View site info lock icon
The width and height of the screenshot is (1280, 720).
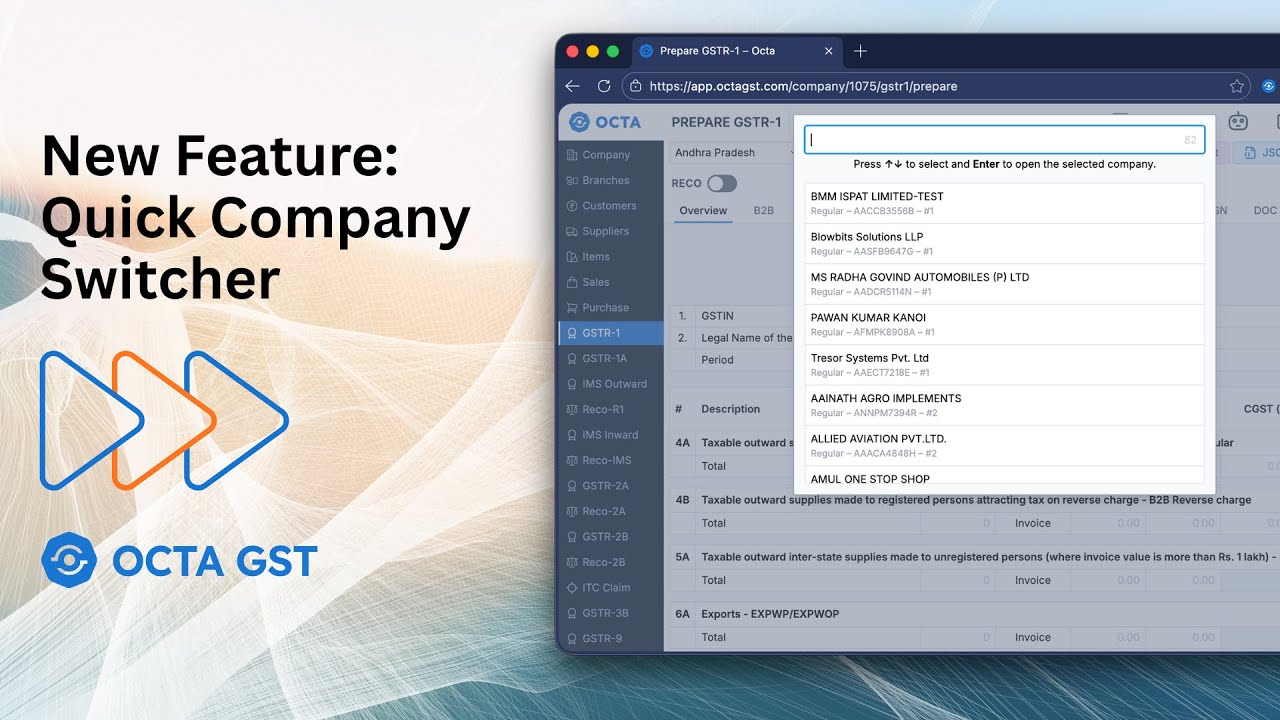[636, 86]
